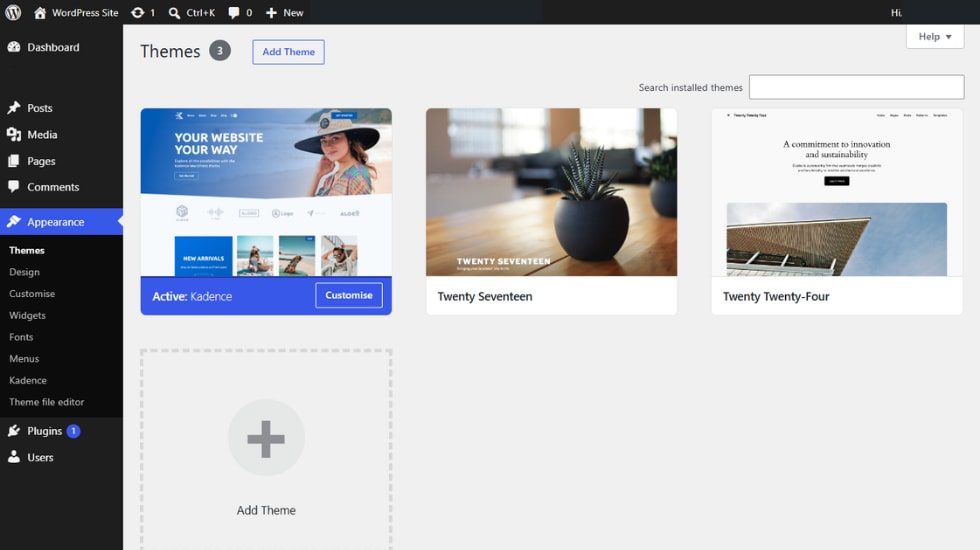The height and width of the screenshot is (550, 980).
Task: Click the WordPress logo icon
Action: click(x=13, y=12)
